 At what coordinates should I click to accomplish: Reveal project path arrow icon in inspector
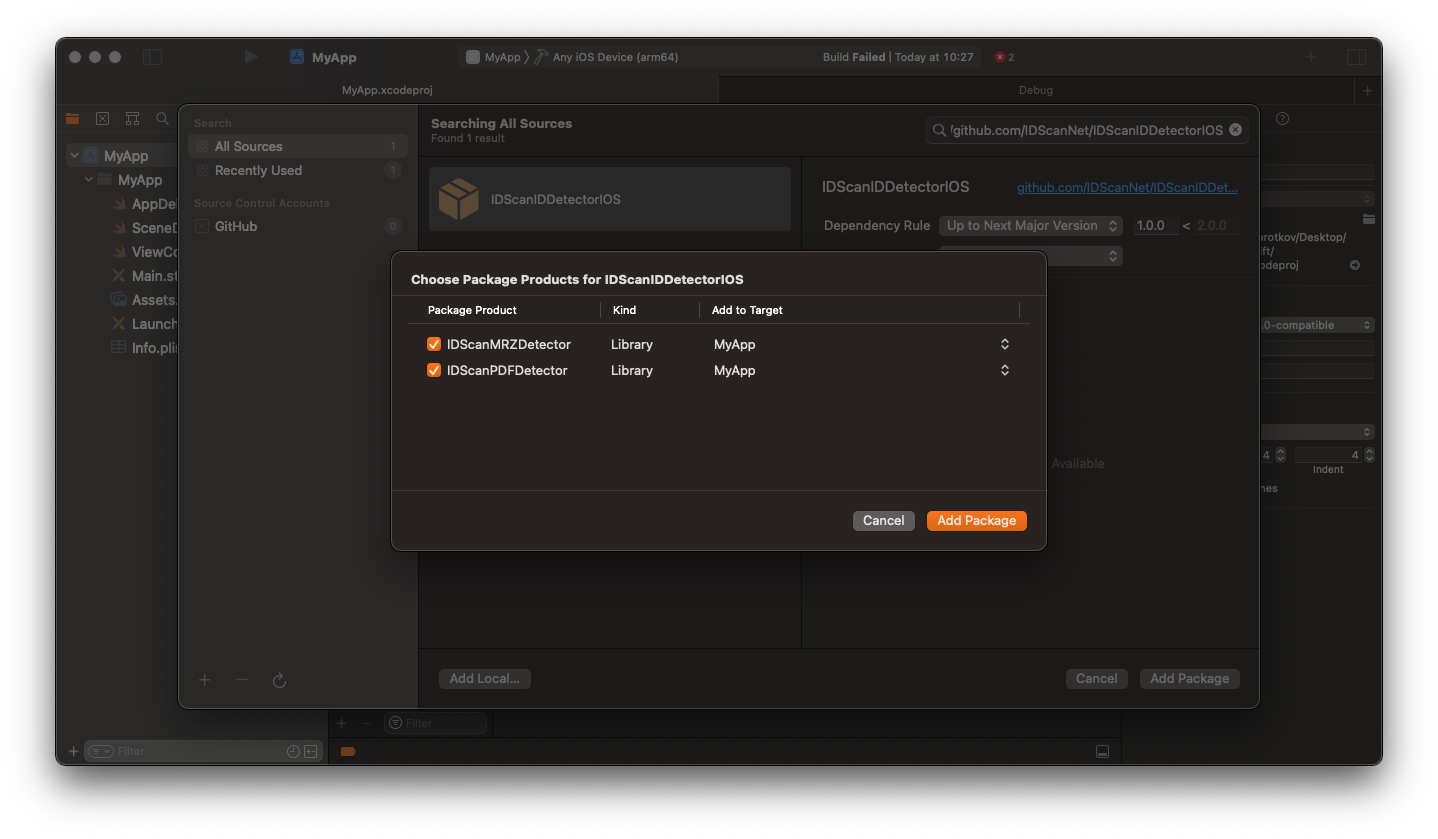pyautogui.click(x=1355, y=265)
